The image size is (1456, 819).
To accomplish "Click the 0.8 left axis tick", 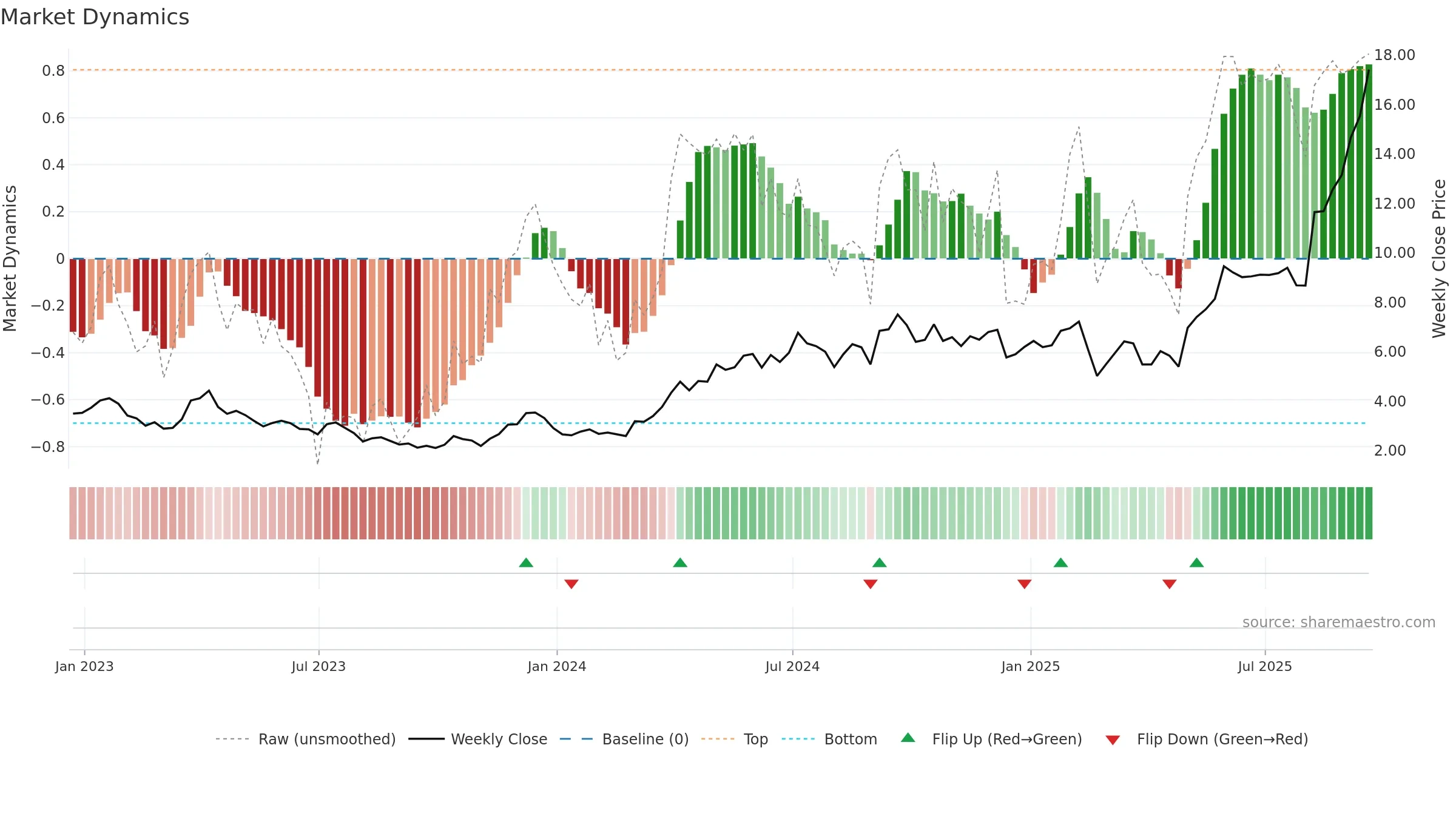I will [x=53, y=71].
